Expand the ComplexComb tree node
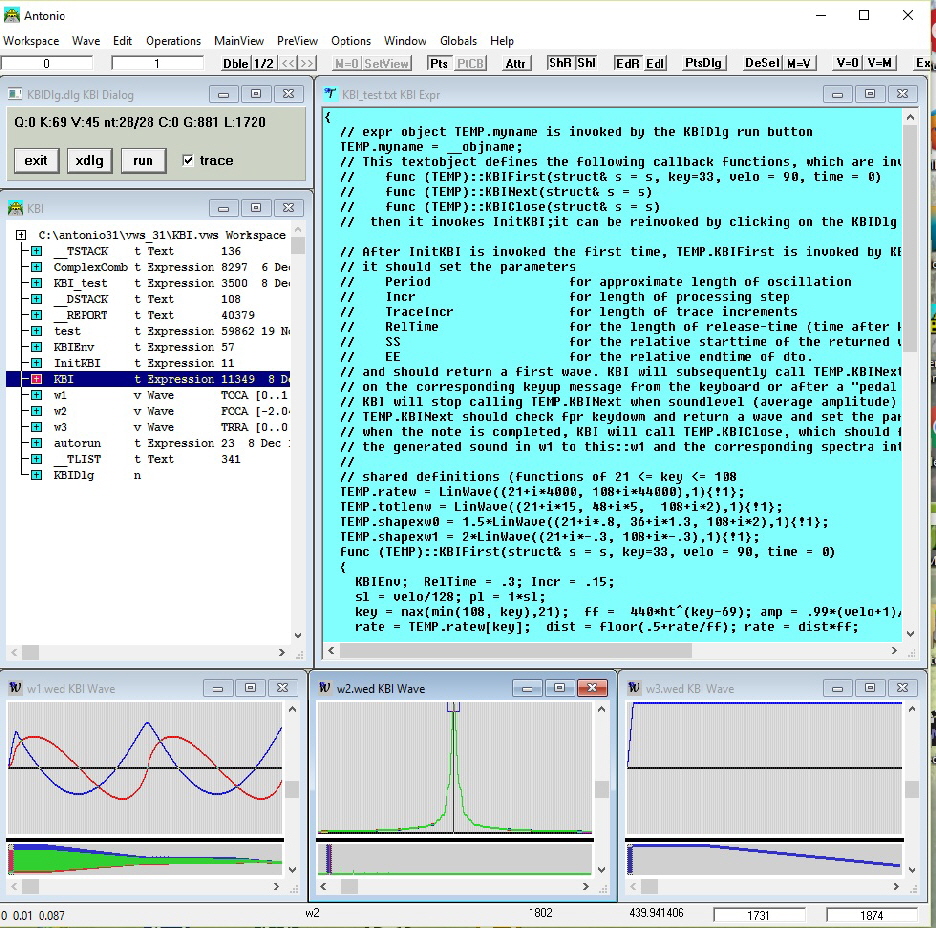Image resolution: width=936 pixels, height=928 pixels. click(x=37, y=267)
